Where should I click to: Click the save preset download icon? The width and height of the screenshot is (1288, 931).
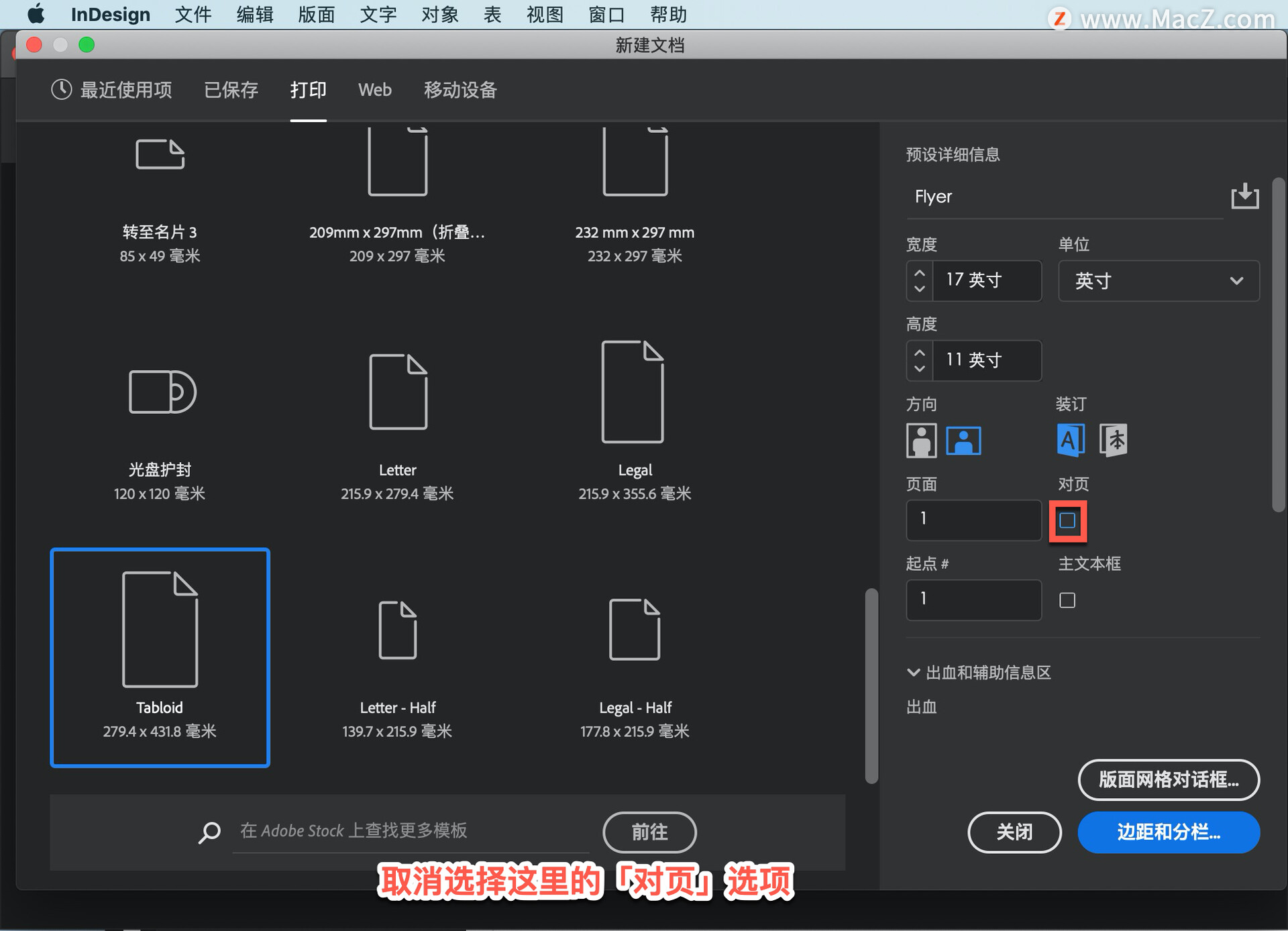[x=1244, y=197]
